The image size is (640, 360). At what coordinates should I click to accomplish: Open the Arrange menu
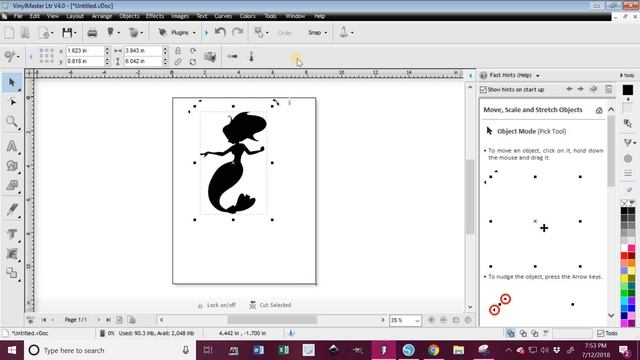click(102, 16)
